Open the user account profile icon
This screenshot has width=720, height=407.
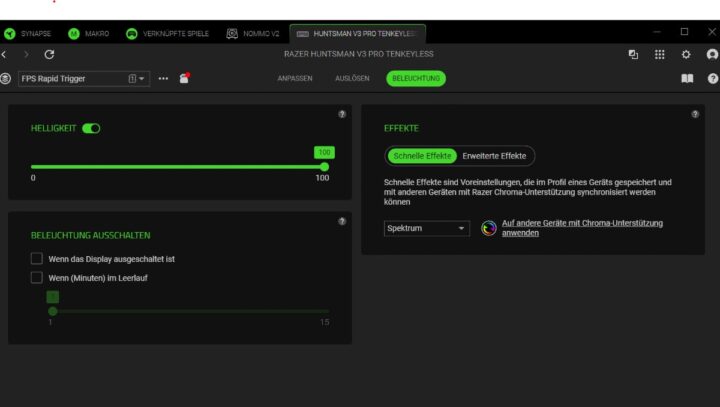(712, 54)
